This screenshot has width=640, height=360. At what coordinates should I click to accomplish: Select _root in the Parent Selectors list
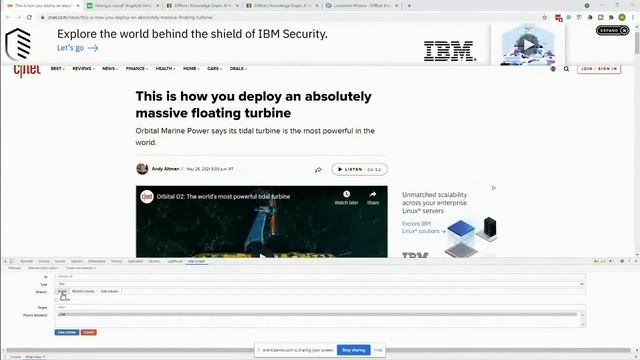point(317,314)
